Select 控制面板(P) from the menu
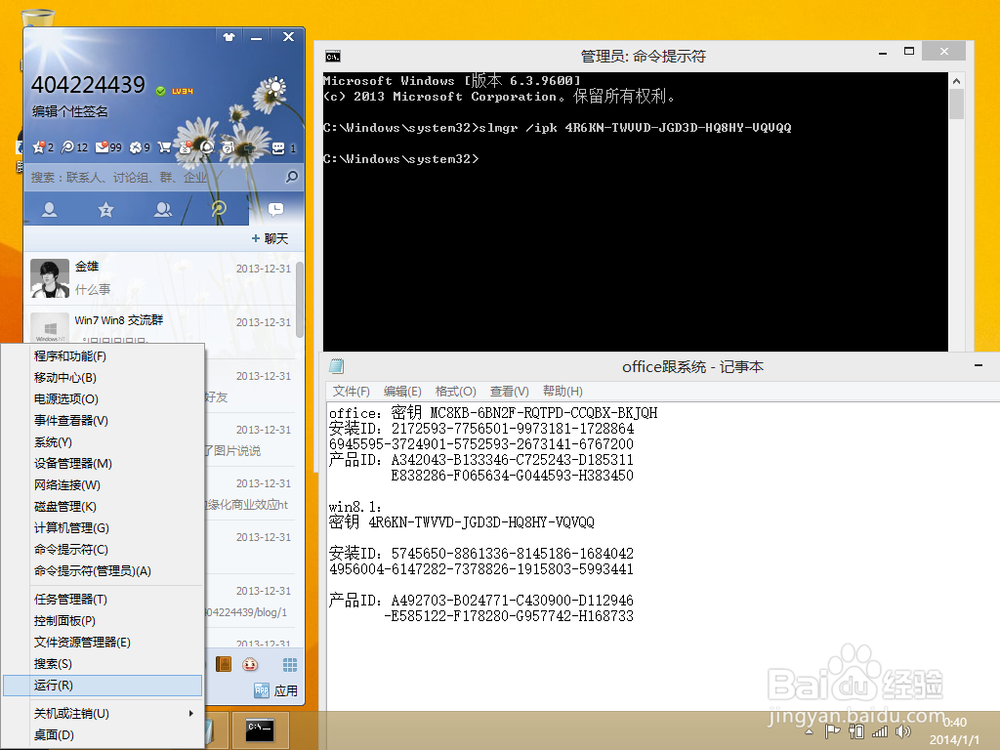Image resolution: width=1000 pixels, height=750 pixels. [103, 621]
